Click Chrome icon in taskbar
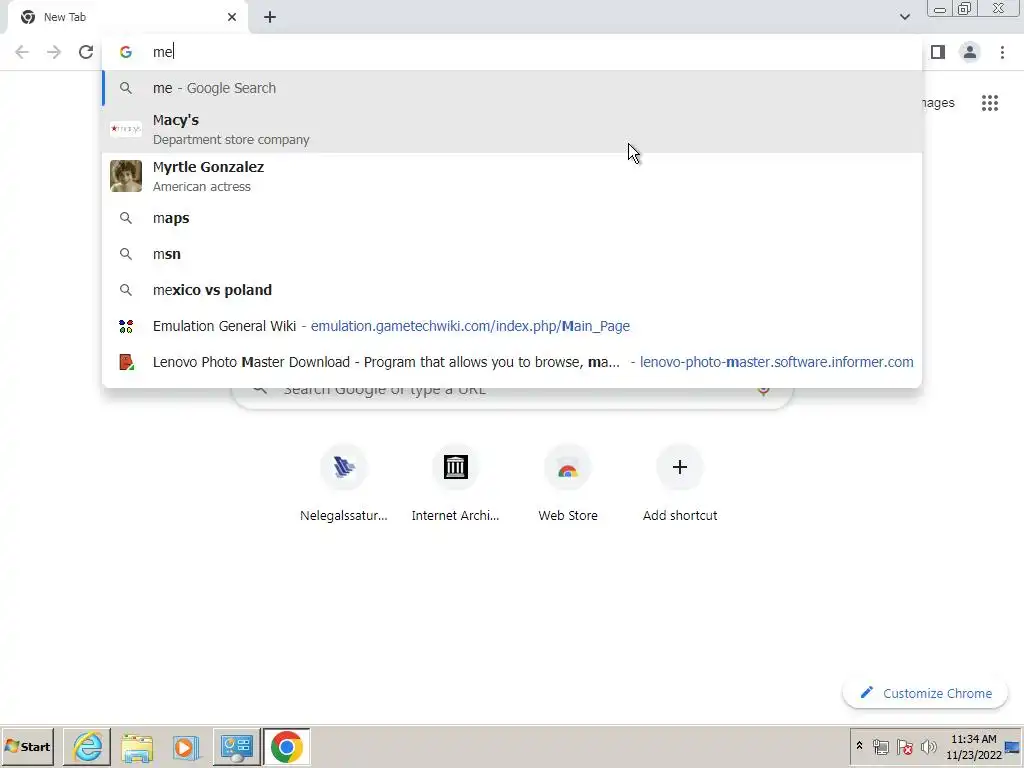This screenshot has width=1024, height=768. [x=287, y=747]
